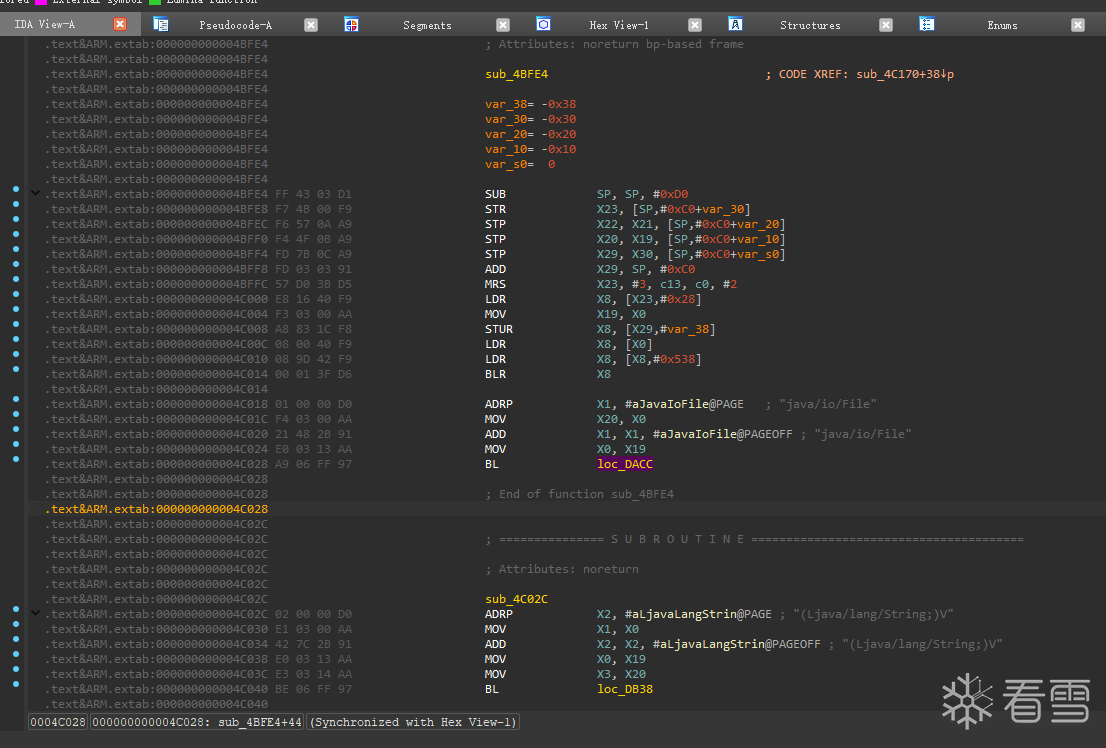Select the var_30= -0x30 definition
1106x748 pixels.
(x=530, y=119)
